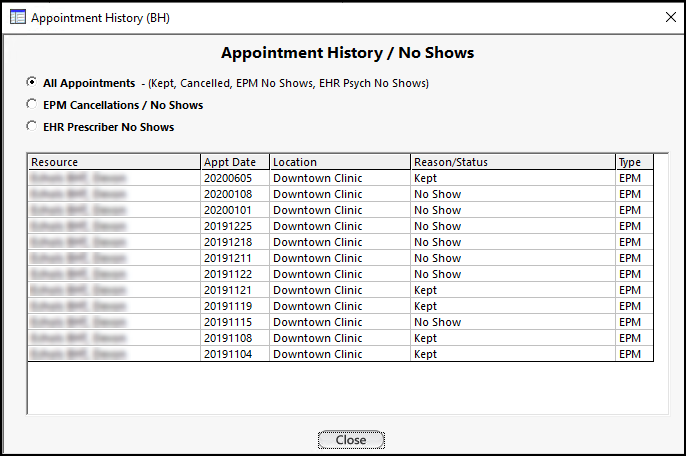Click the Kept status for 20191121
686x456 pixels.
coord(426,290)
